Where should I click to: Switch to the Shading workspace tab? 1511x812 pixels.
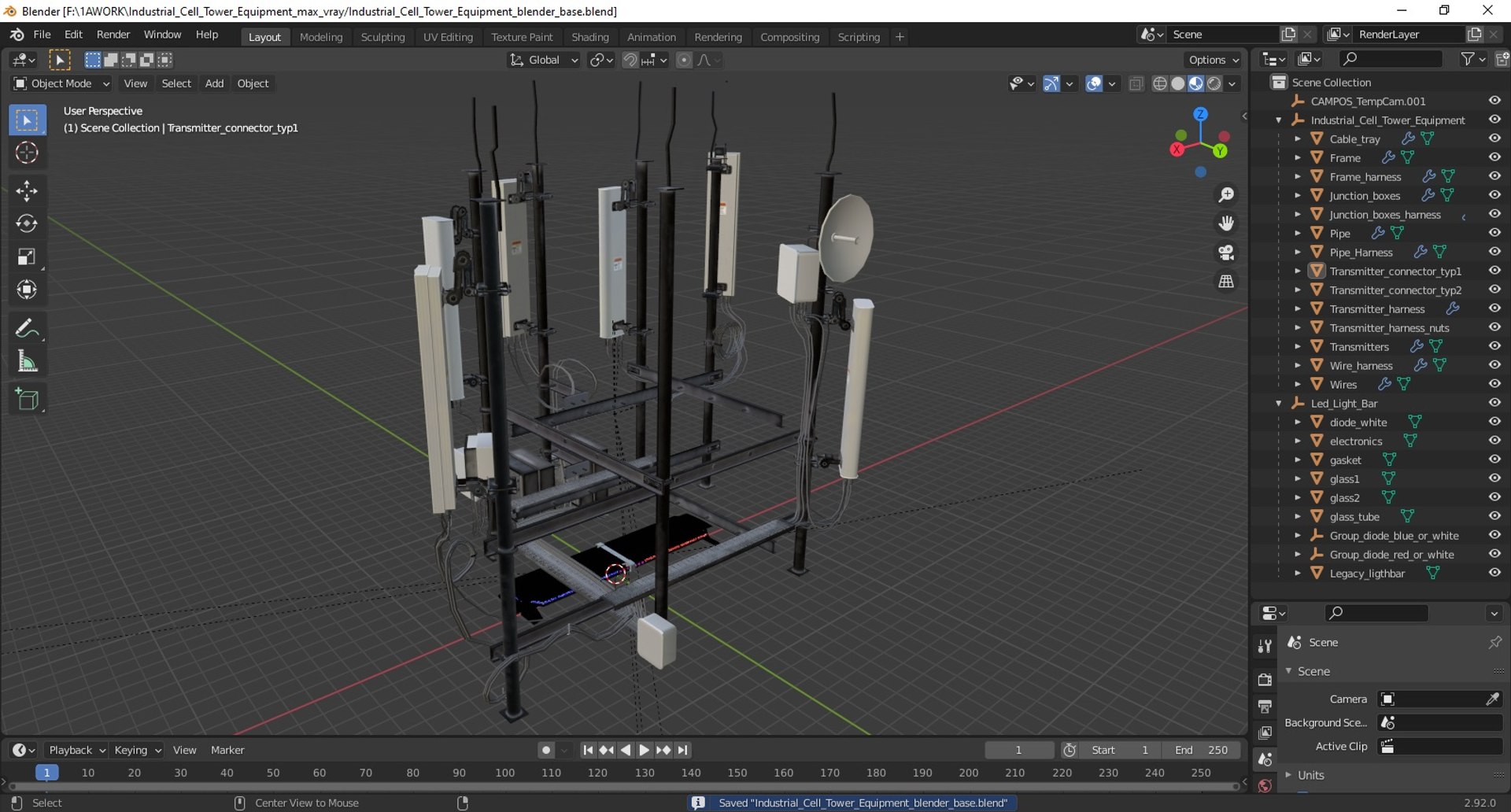(590, 37)
